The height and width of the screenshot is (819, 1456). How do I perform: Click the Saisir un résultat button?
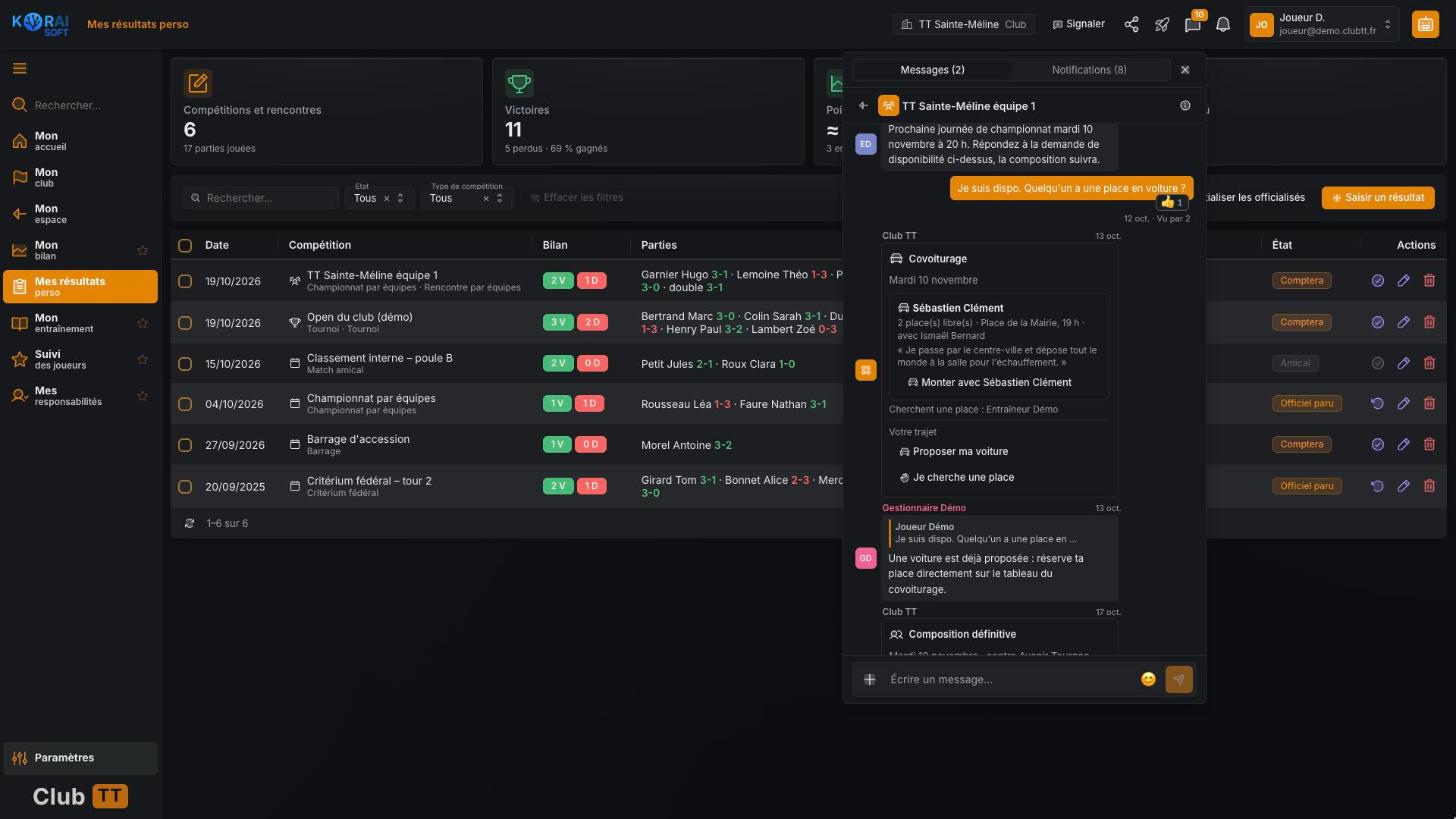pos(1378,198)
